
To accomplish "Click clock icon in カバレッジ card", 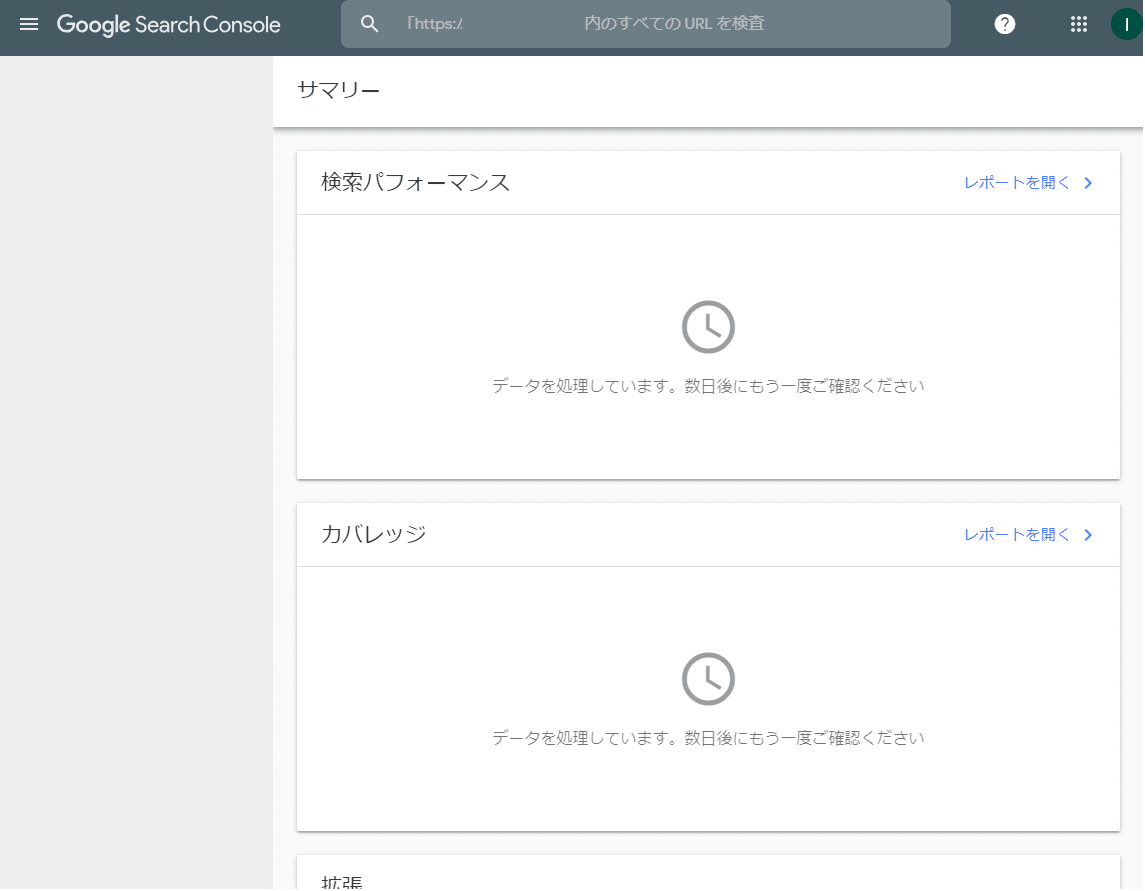I will pos(708,678).
